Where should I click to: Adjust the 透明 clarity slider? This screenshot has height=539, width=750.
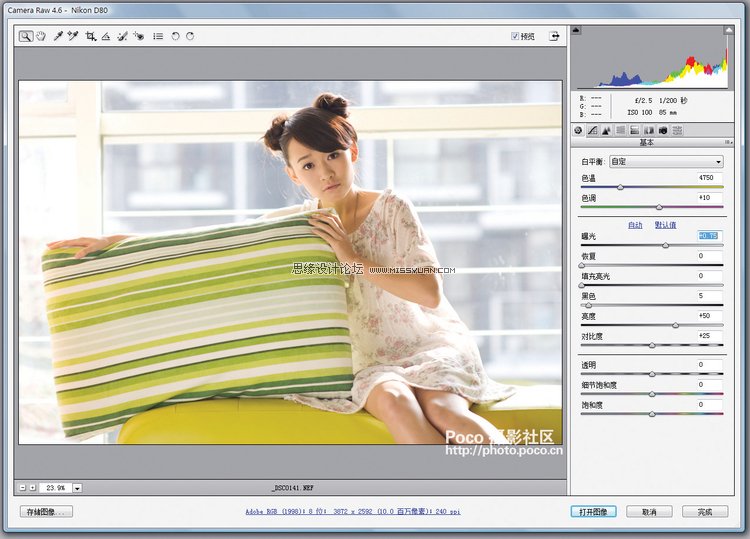tap(652, 374)
